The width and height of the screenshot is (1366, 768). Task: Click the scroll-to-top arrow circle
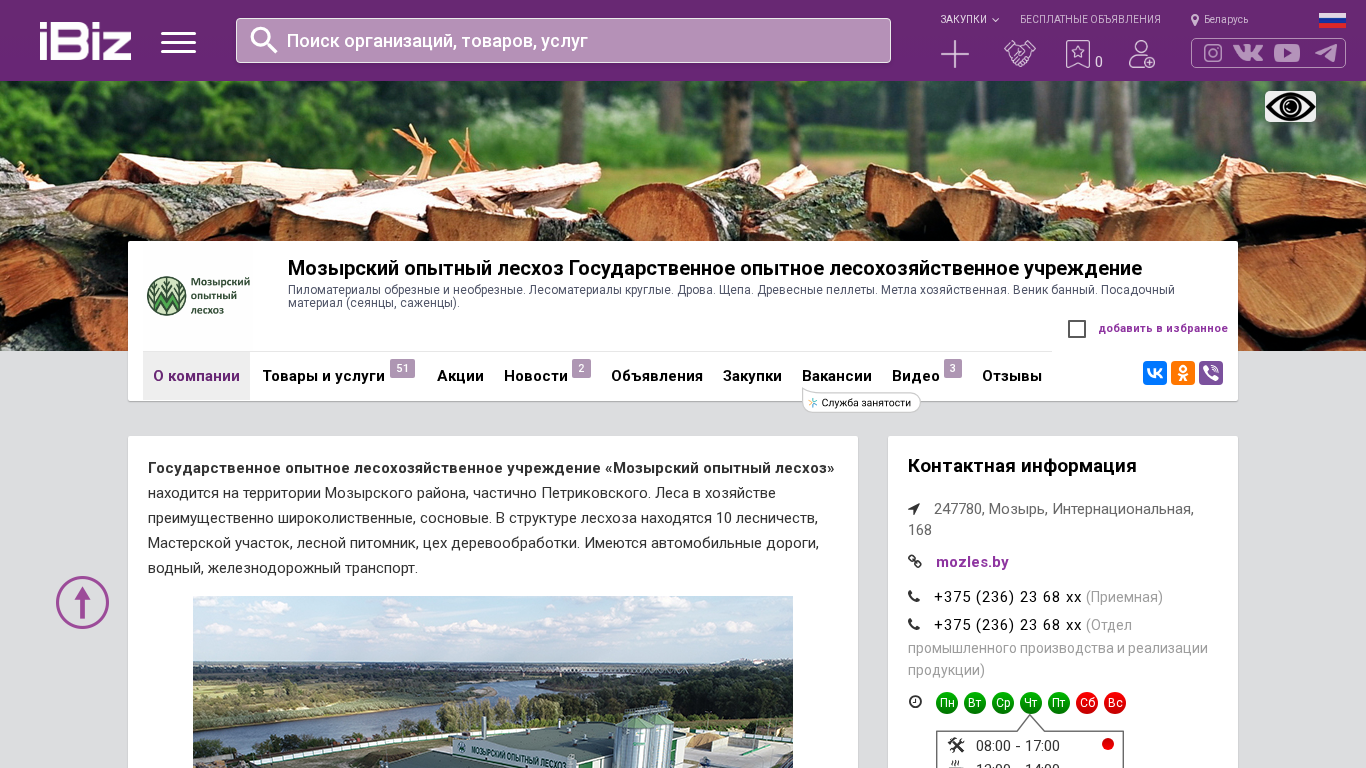[x=82, y=602]
